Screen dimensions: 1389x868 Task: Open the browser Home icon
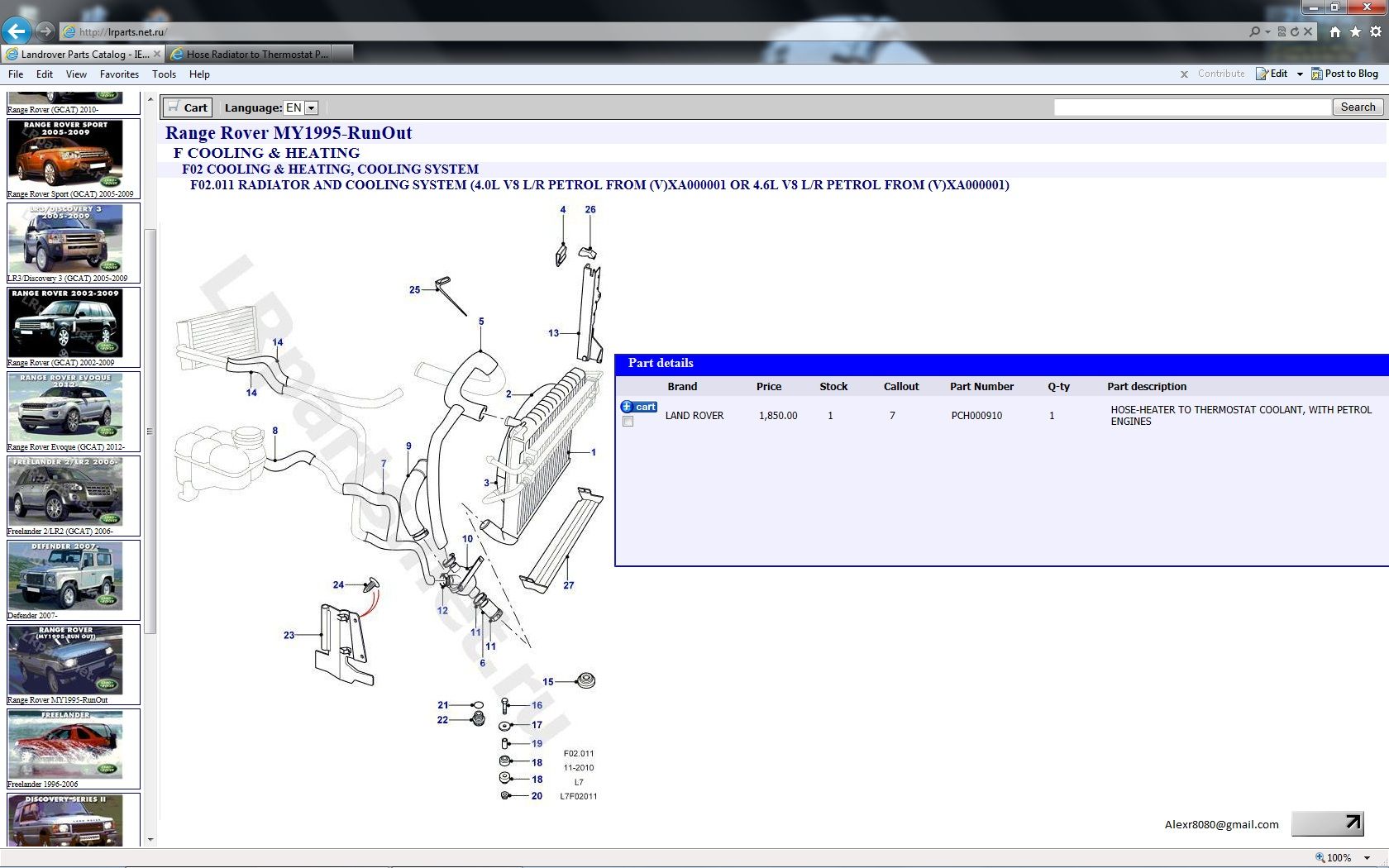(1335, 31)
